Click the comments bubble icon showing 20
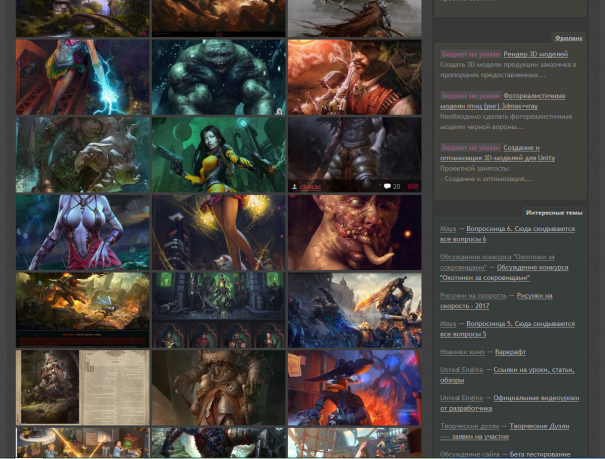605x459 pixels. coord(388,186)
